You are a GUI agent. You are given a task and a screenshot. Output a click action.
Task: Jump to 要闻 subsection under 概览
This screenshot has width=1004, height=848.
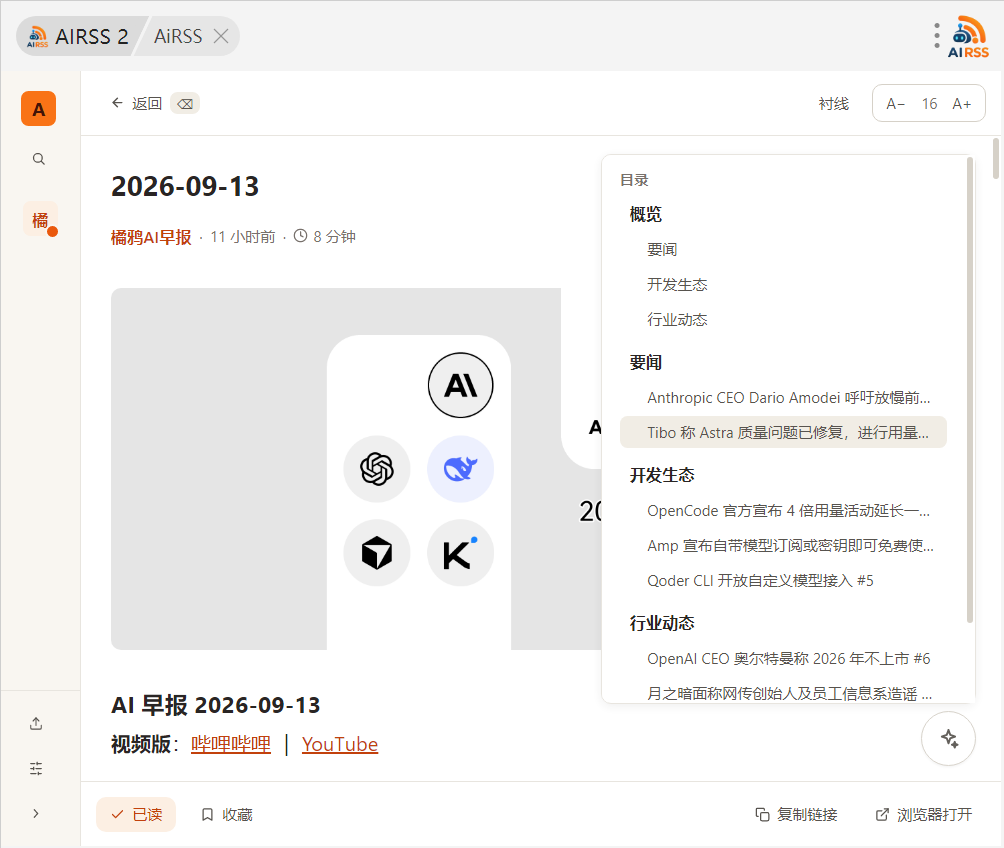662,250
